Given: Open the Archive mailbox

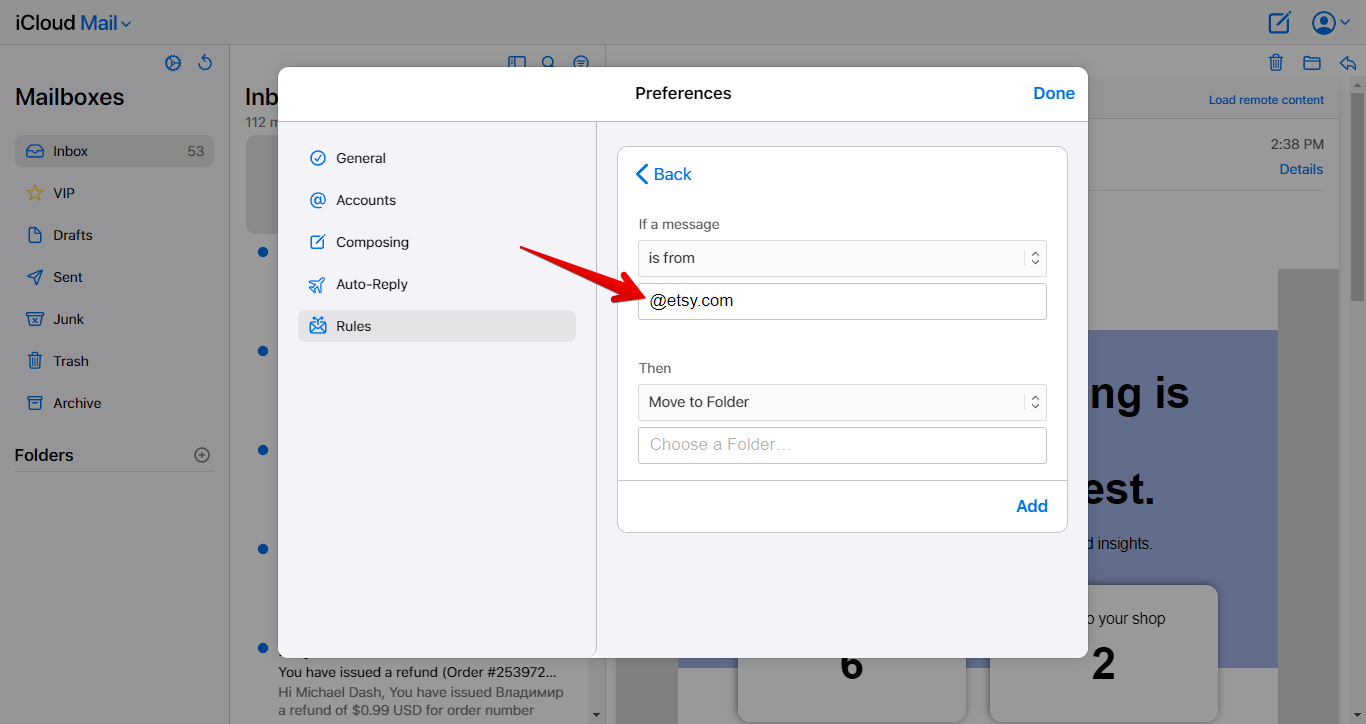Looking at the screenshot, I should pos(114,403).
